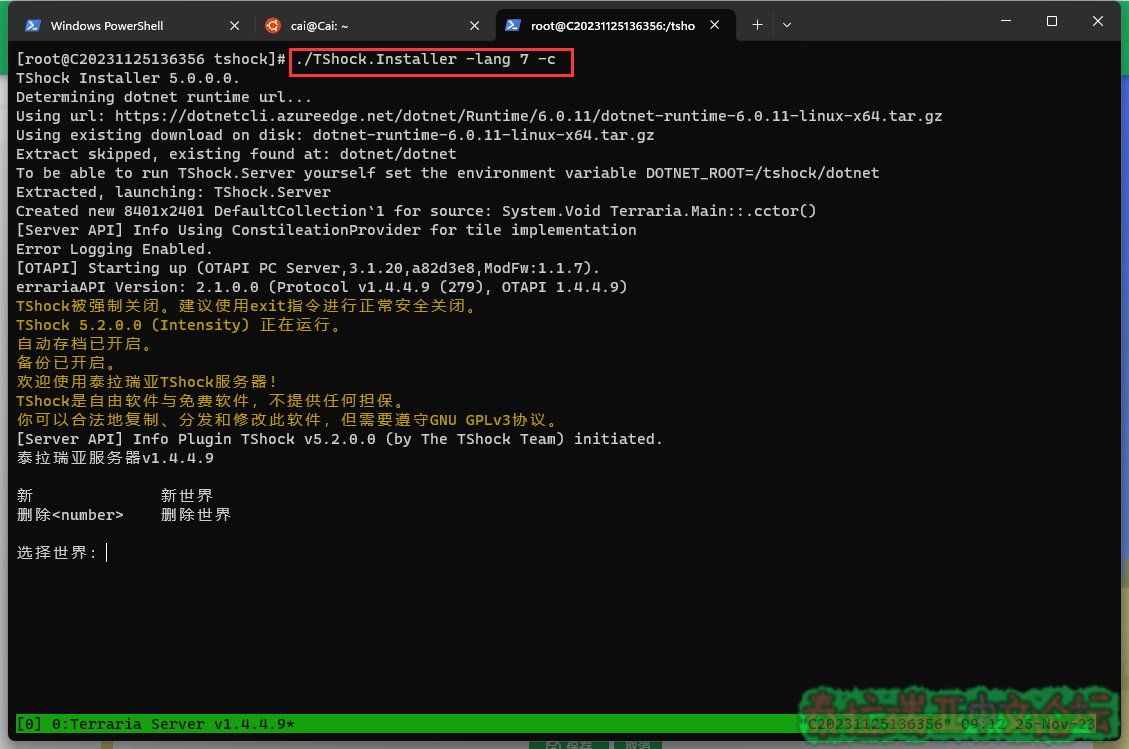Click the "泰拉瑞亚服务器v1.4.4.9" line
Viewport: 1129px width, 749px height.
tap(115, 458)
